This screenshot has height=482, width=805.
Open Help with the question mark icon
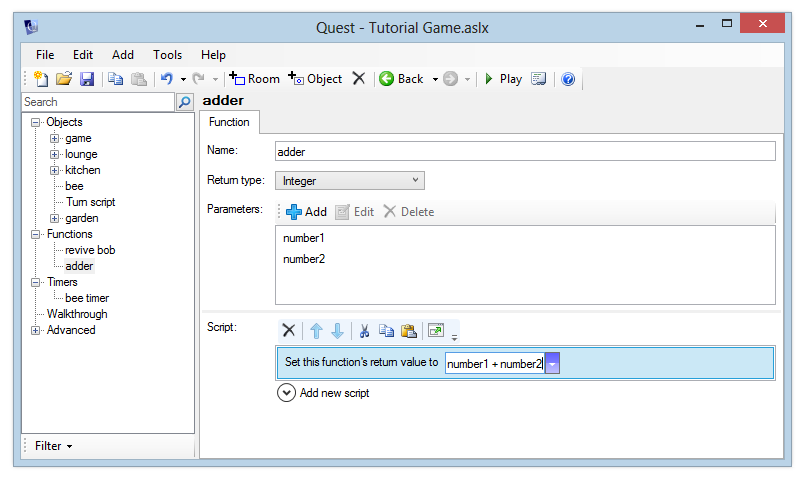pos(568,79)
